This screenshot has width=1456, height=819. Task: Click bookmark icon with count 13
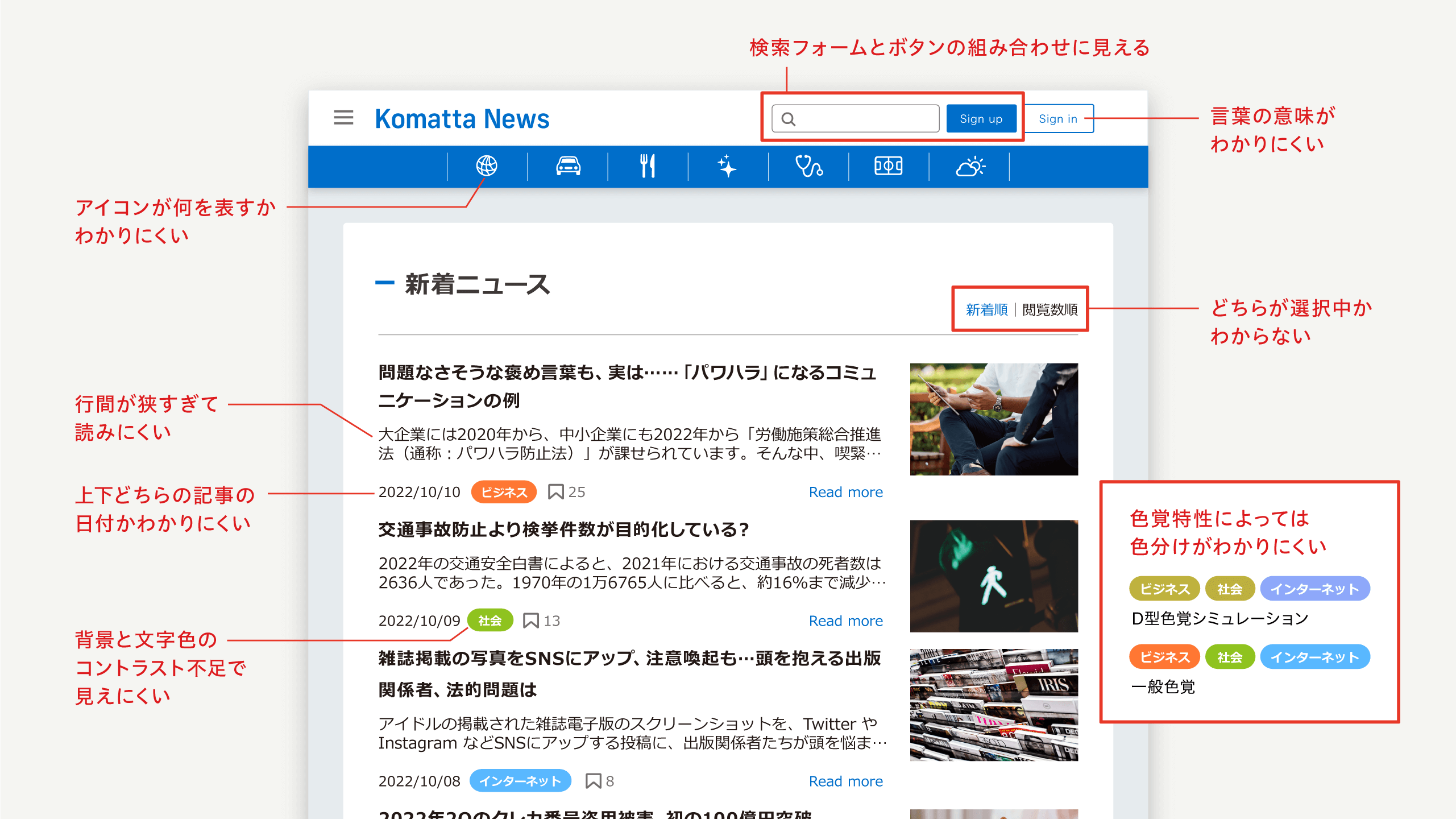coord(530,621)
